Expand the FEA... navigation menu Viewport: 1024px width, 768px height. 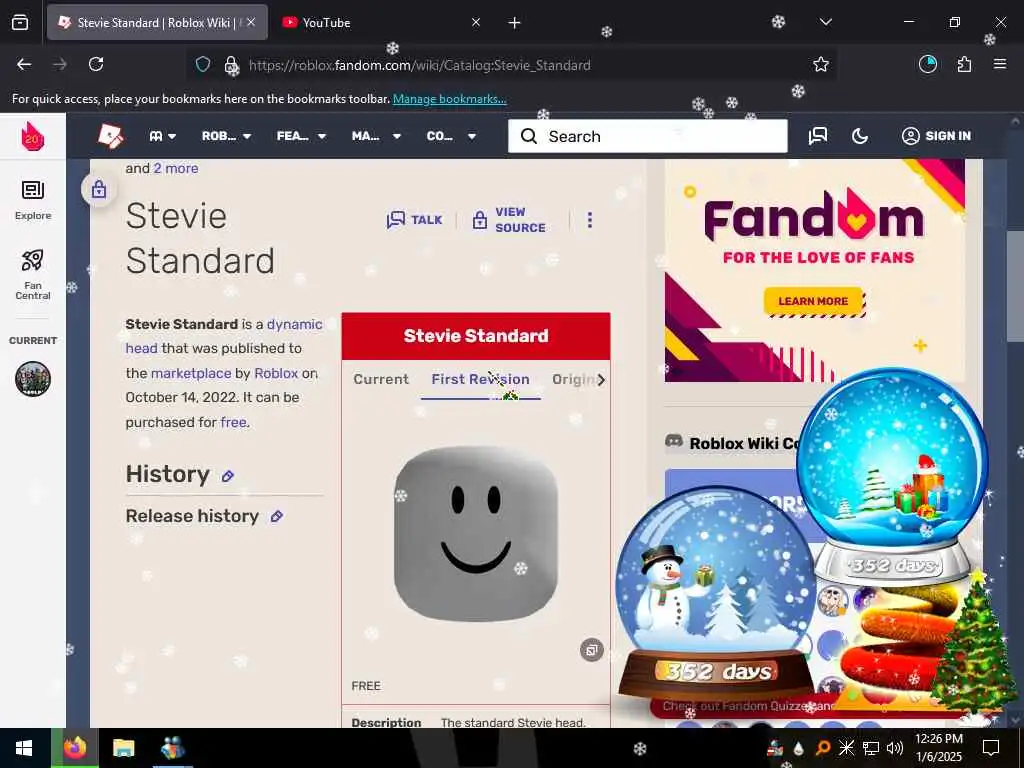(301, 136)
